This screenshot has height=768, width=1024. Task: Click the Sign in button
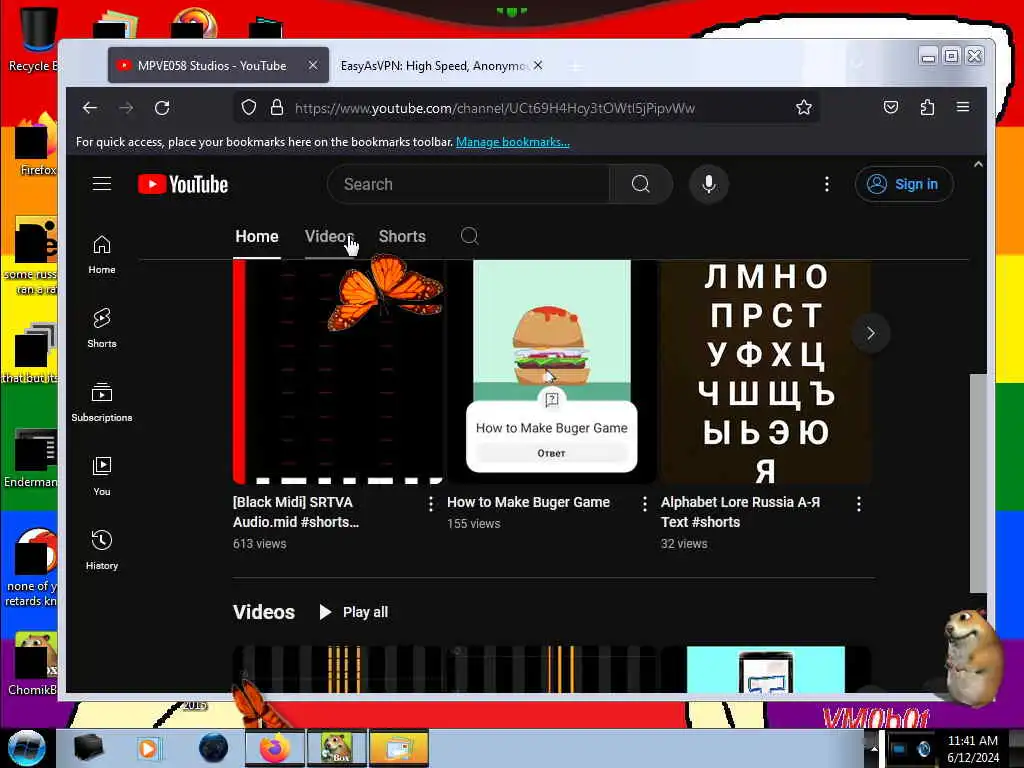(x=904, y=184)
